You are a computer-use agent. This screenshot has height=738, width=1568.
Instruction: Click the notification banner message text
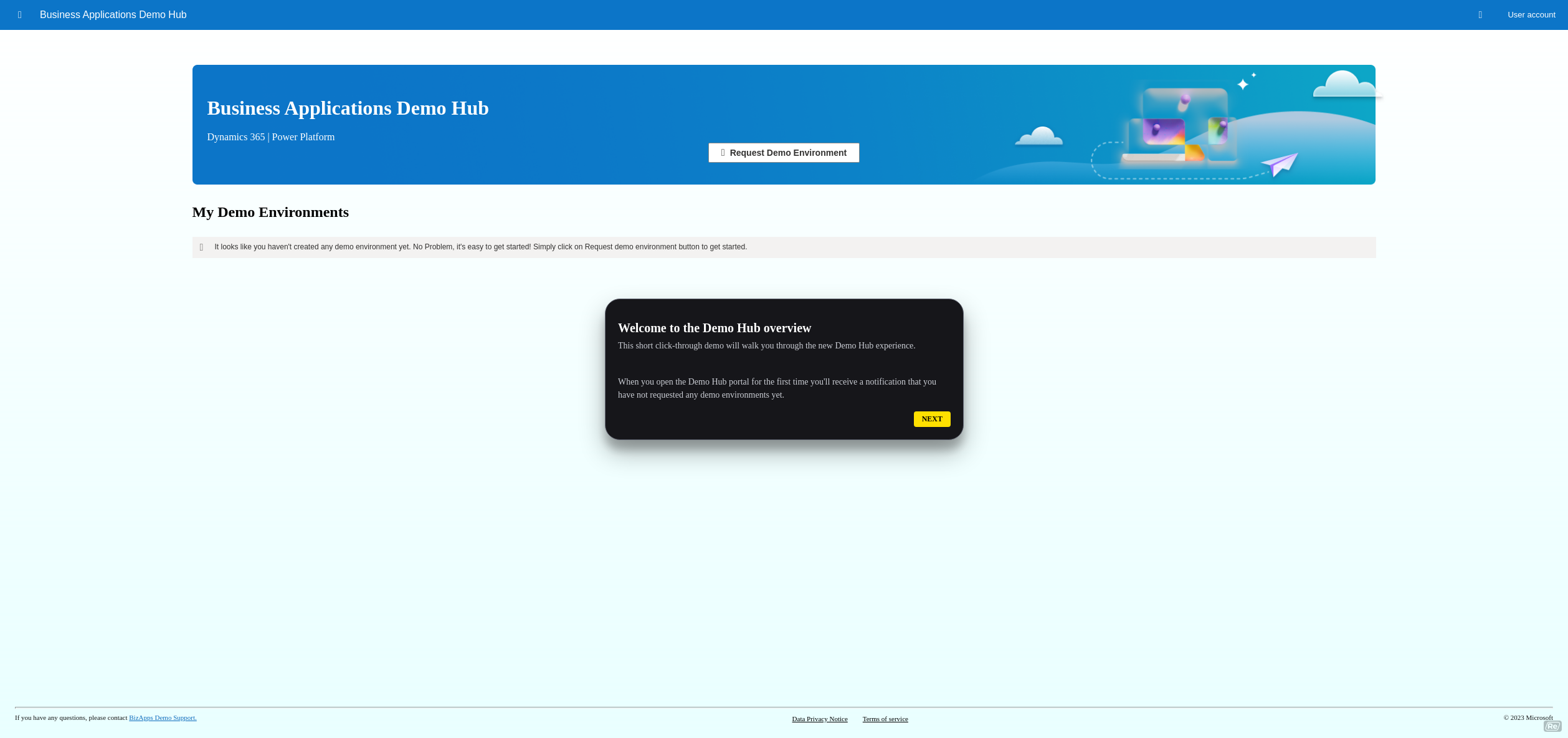point(480,247)
